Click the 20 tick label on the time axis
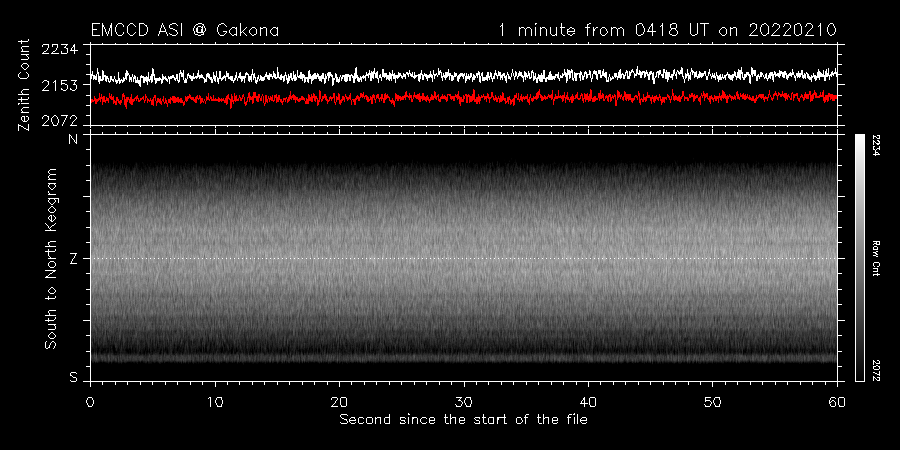The image size is (900, 450). [339, 401]
